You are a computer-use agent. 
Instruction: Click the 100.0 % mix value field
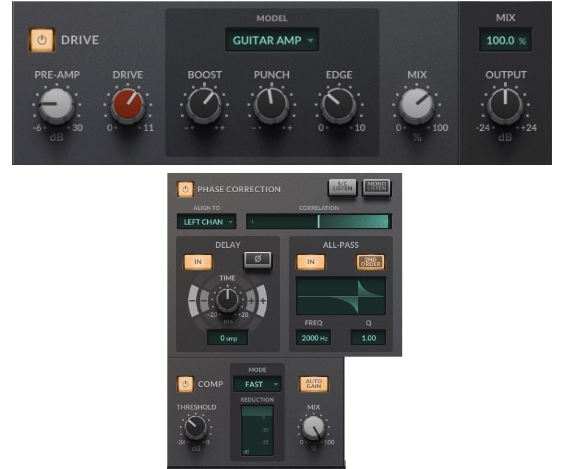(x=505, y=40)
